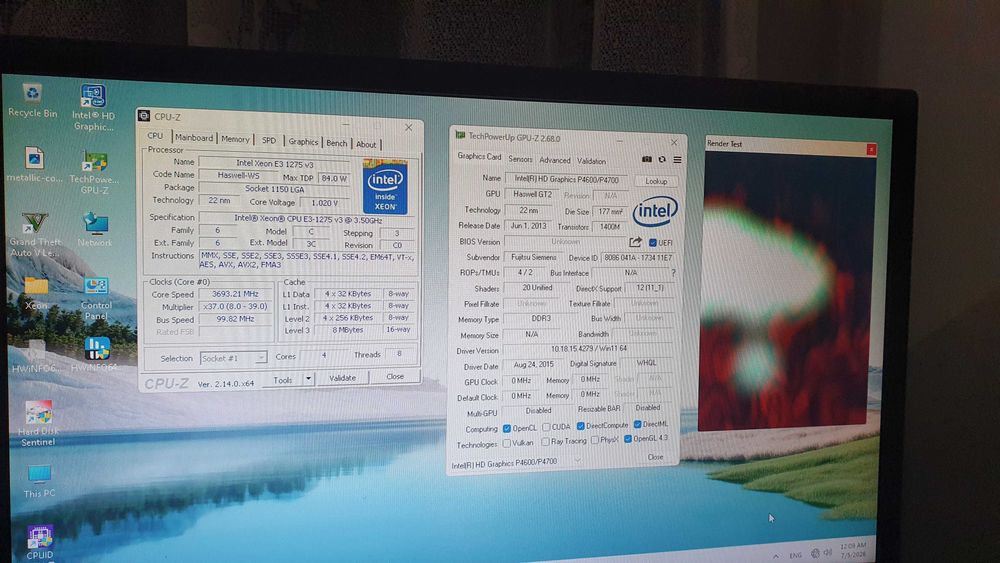Toggle the UEFI checkbox in GPU-Z
Image resolution: width=1000 pixels, height=563 pixels.
point(652,243)
